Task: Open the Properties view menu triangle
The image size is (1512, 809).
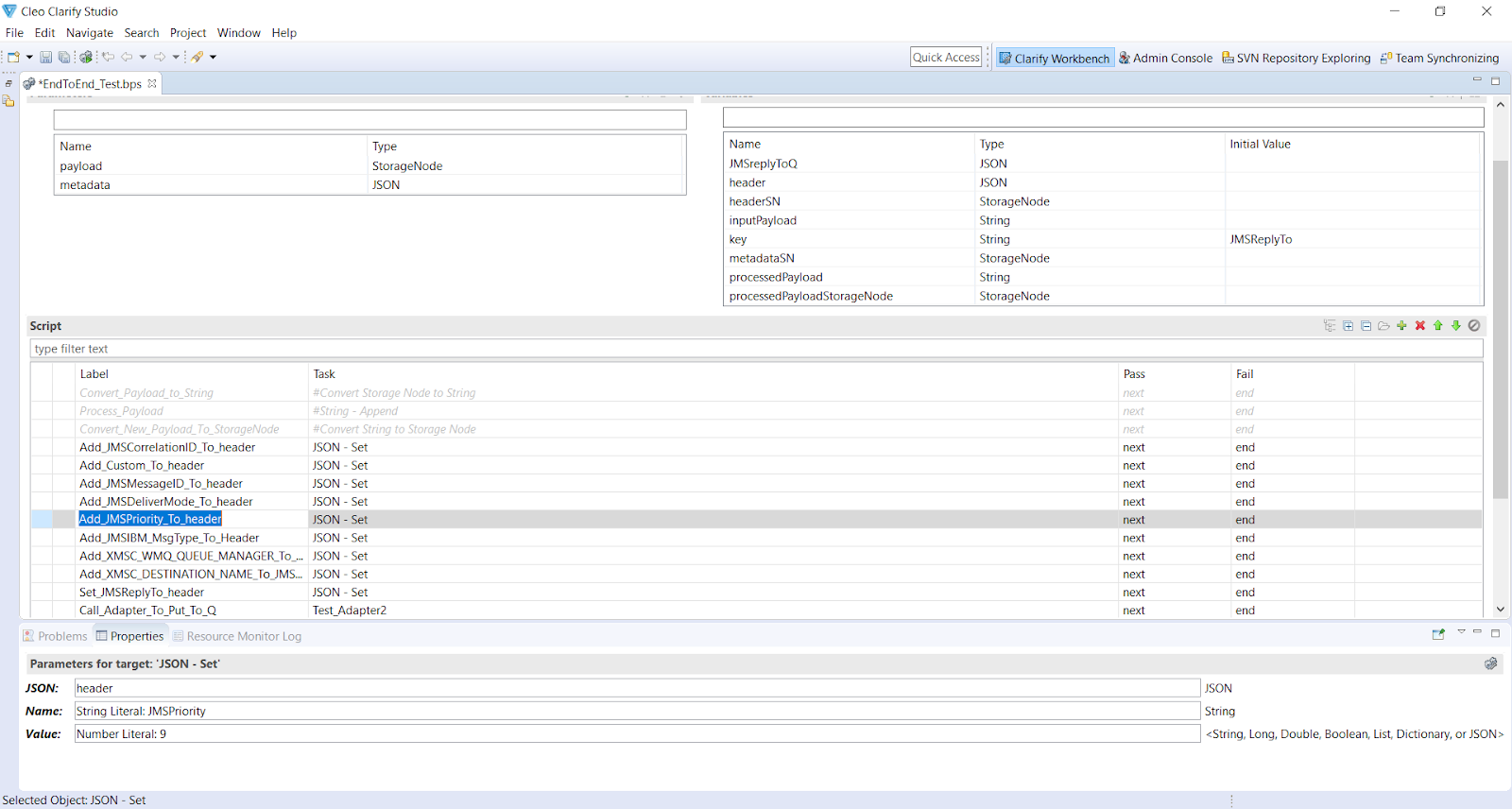Action: [1461, 631]
